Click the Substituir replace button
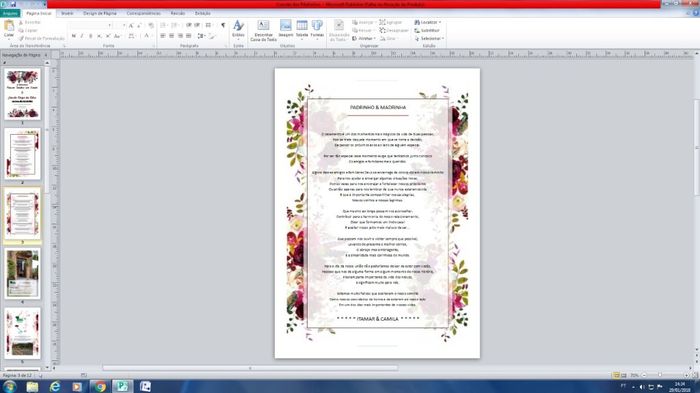Screen dimensions: 700x393 pyautogui.click(x=427, y=30)
